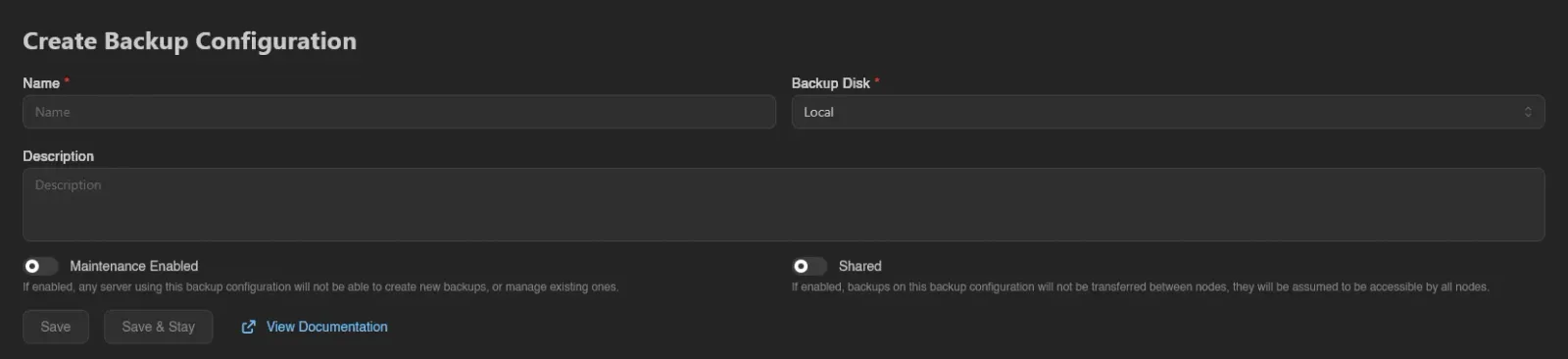
Task: Toggle the Maintenance Enabled switch
Action: [41, 266]
